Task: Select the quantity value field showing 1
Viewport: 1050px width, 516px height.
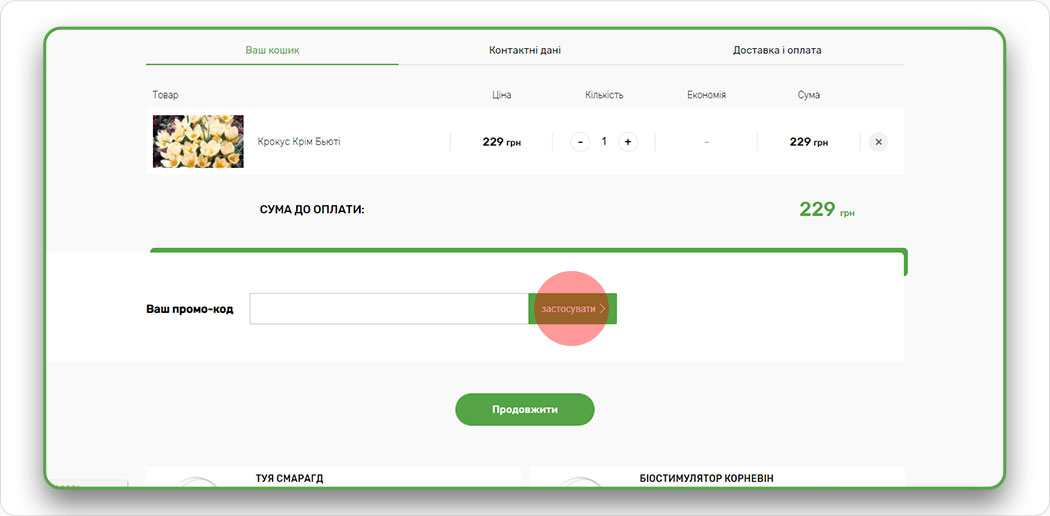Action: pyautogui.click(x=604, y=142)
